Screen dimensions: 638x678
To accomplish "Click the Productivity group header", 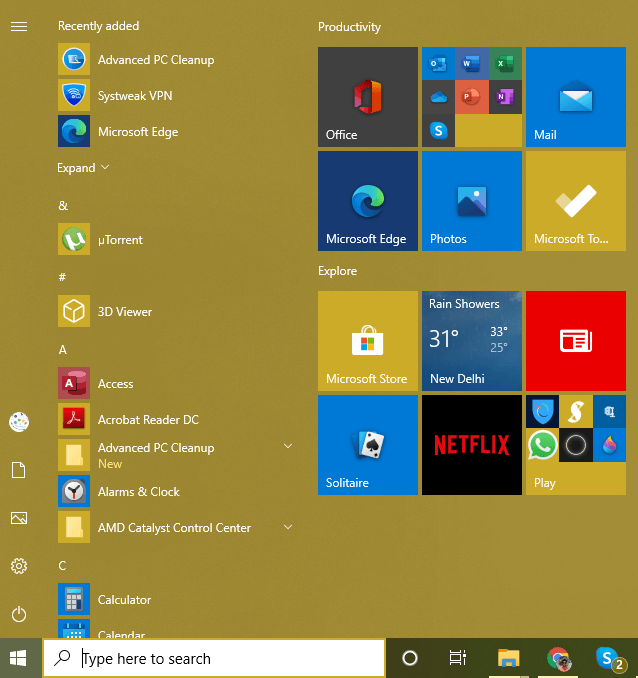I will coord(349,27).
